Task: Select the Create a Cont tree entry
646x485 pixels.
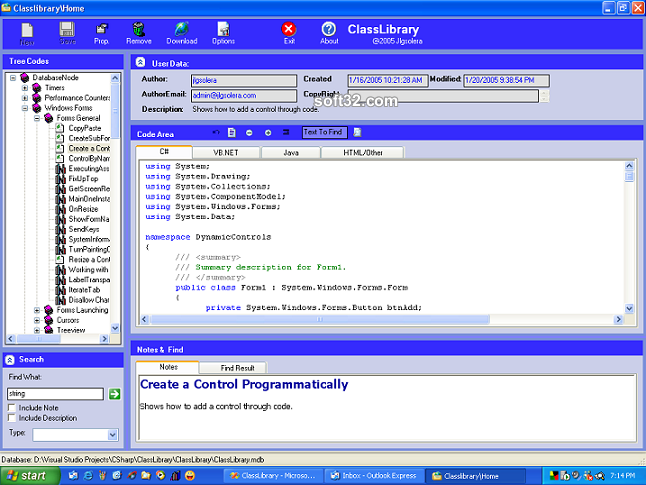Action: [x=89, y=148]
